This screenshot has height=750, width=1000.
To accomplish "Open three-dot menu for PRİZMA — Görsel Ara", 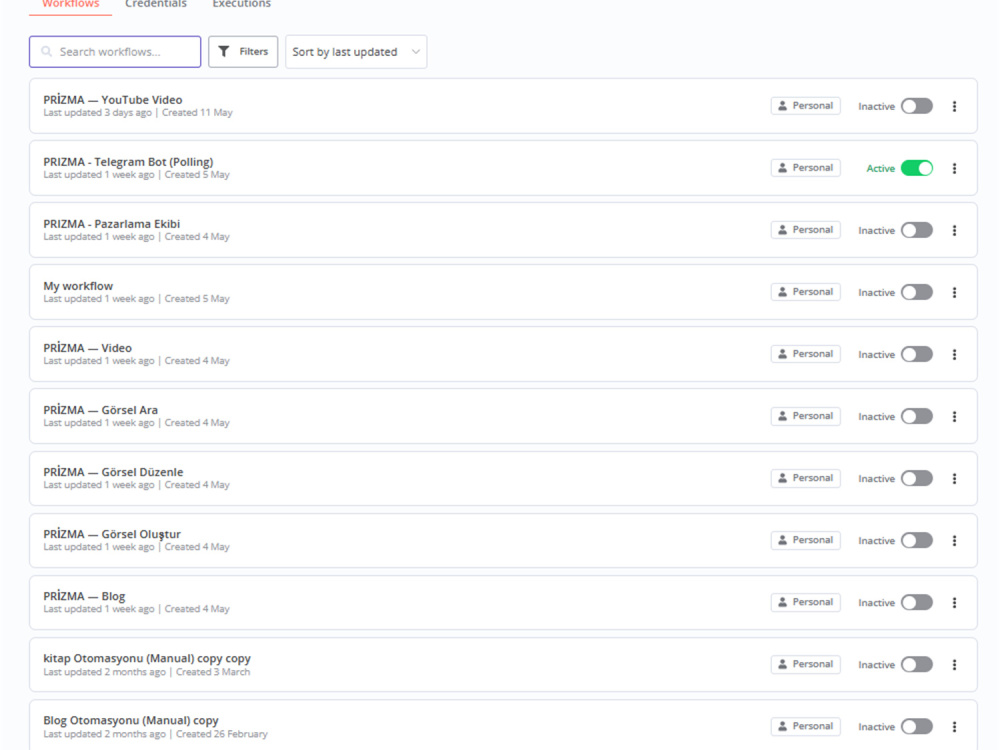I will point(954,416).
